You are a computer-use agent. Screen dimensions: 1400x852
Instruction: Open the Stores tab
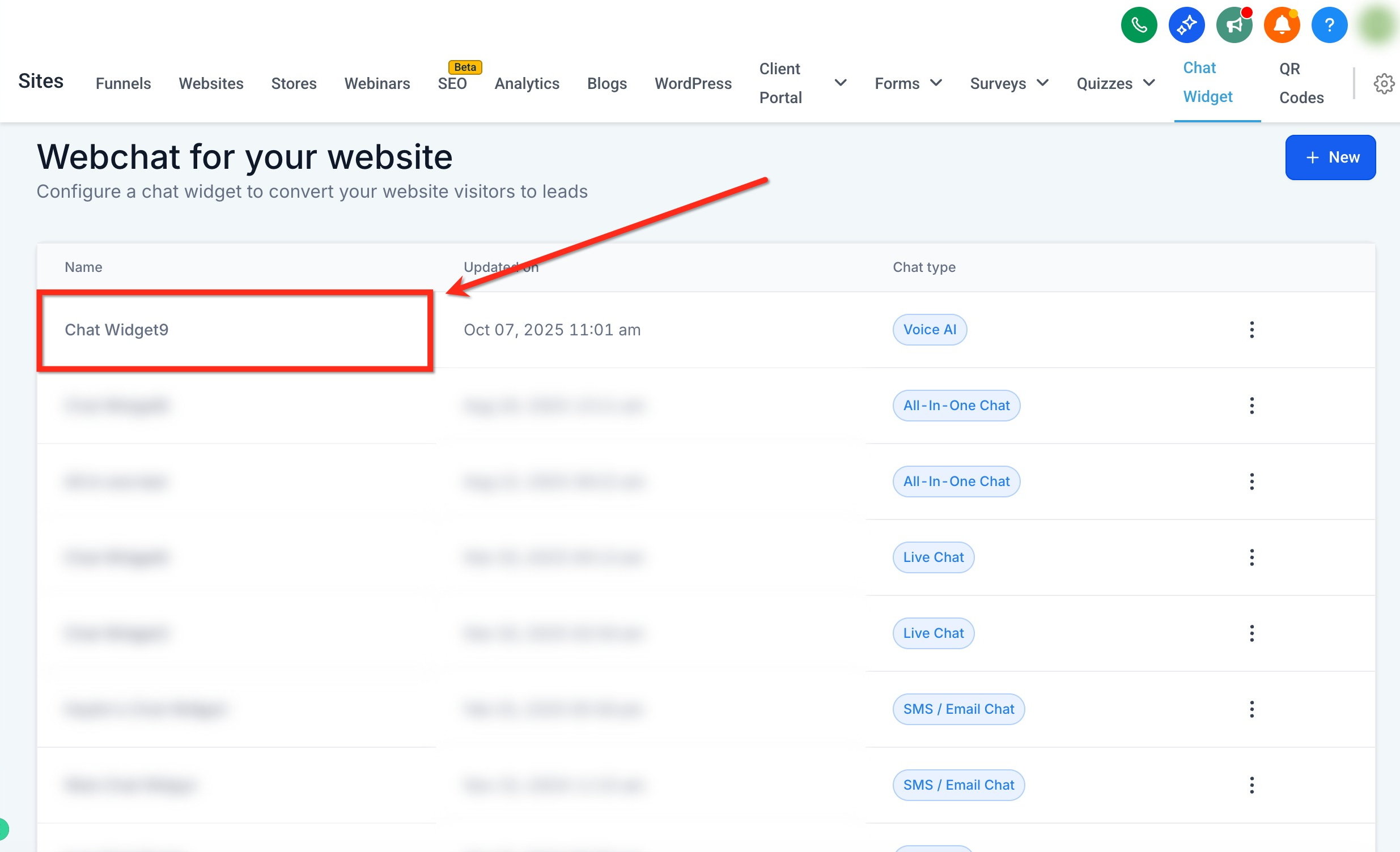294,83
